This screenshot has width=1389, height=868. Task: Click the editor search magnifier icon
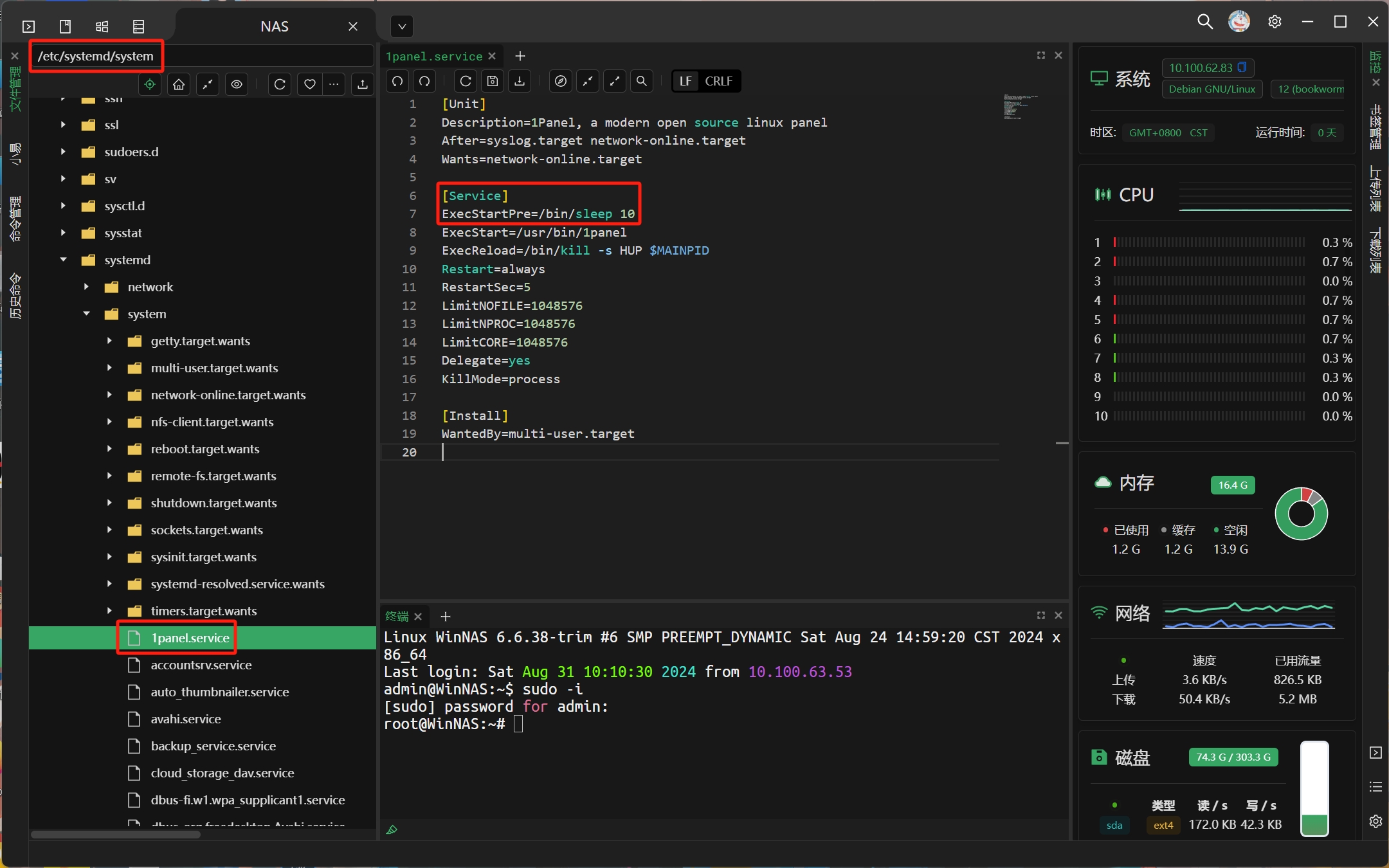(641, 81)
